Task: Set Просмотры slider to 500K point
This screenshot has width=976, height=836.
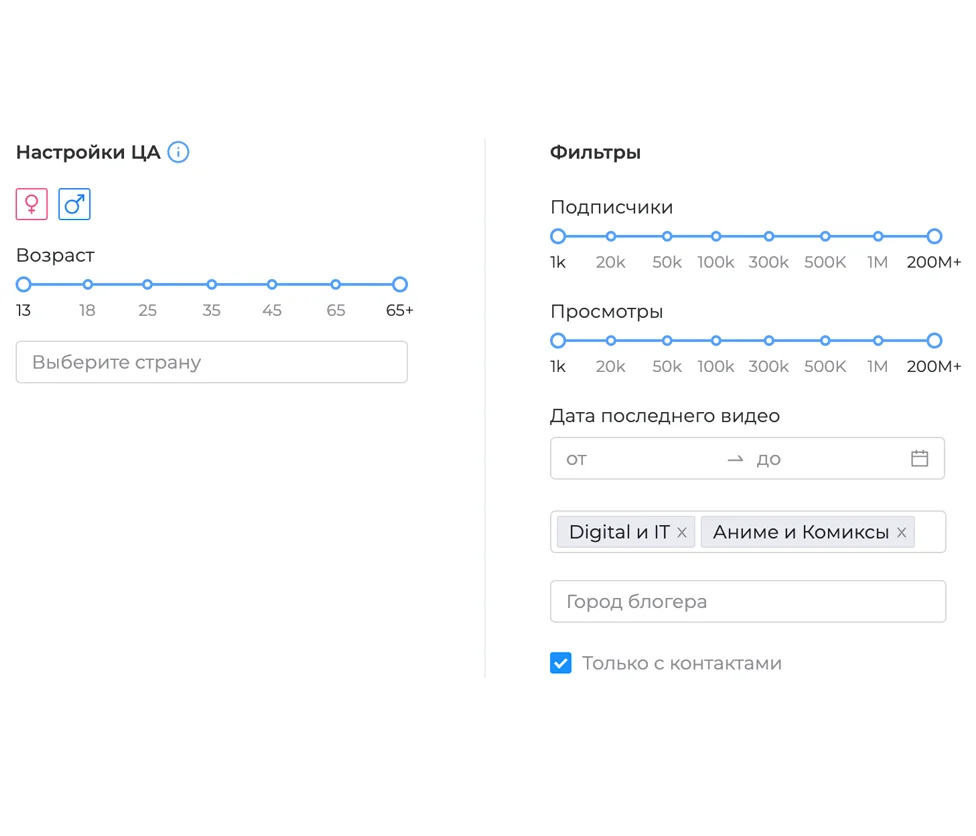Action: coord(825,341)
